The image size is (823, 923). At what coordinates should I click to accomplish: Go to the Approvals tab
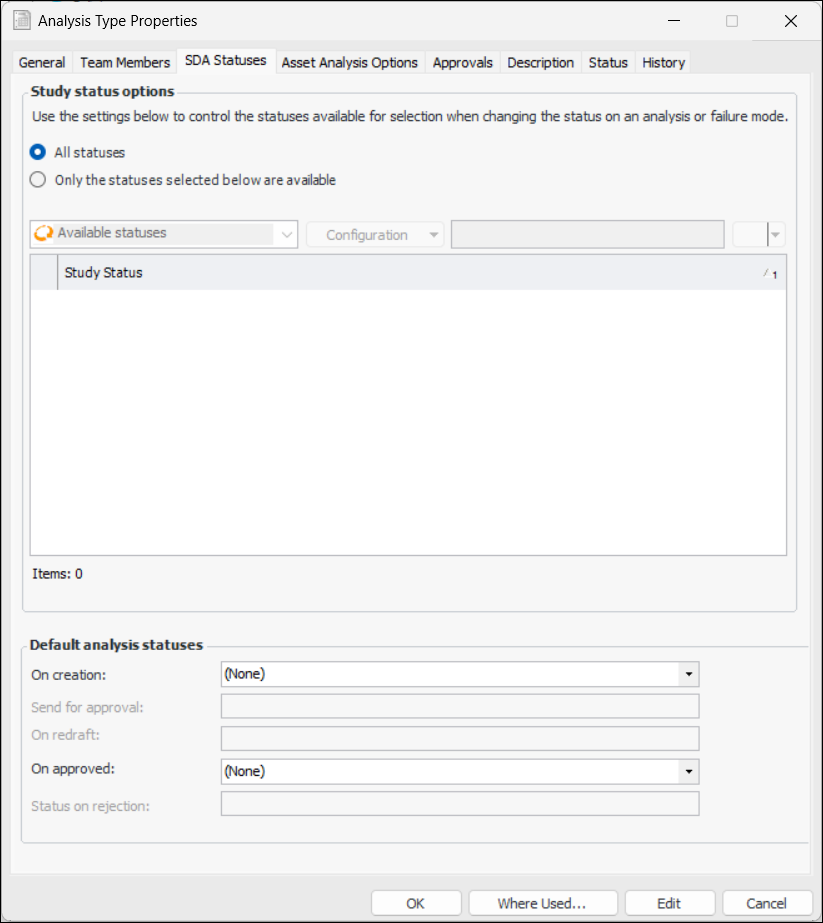coord(463,62)
